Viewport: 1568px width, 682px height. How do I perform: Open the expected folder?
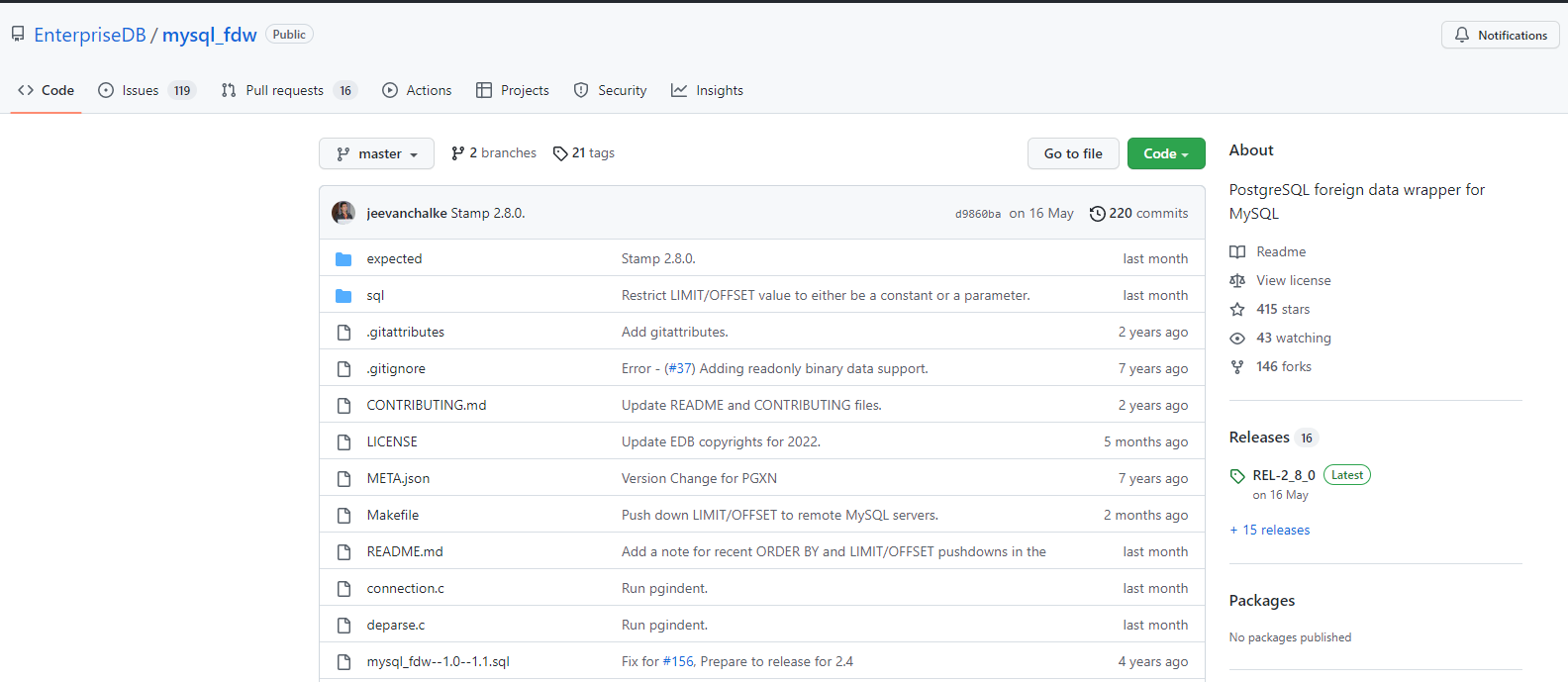click(394, 259)
